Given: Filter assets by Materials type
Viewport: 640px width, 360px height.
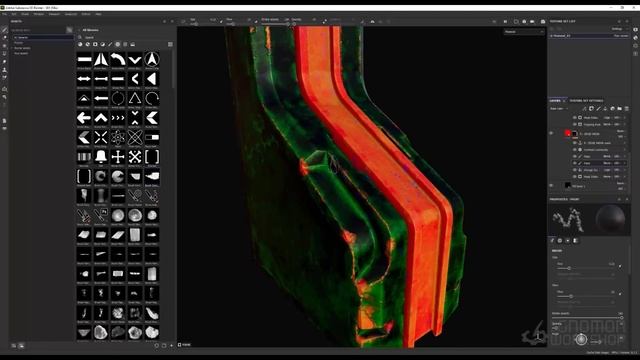Looking at the screenshot, I should (80, 44).
